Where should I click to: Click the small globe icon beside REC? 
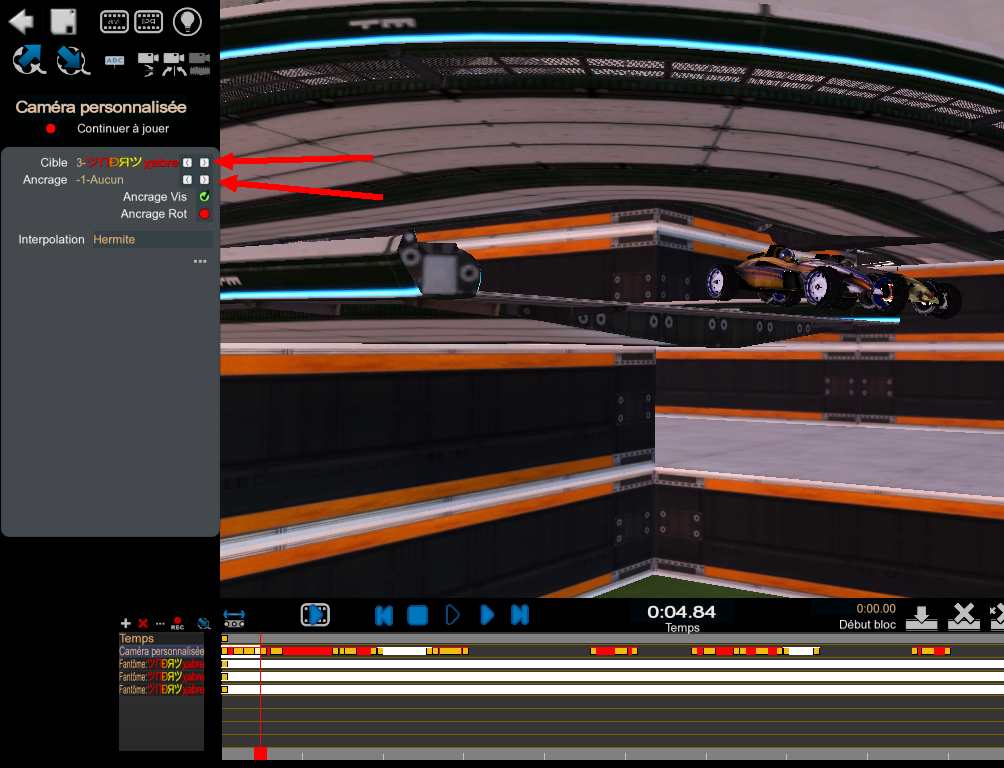pos(204,623)
